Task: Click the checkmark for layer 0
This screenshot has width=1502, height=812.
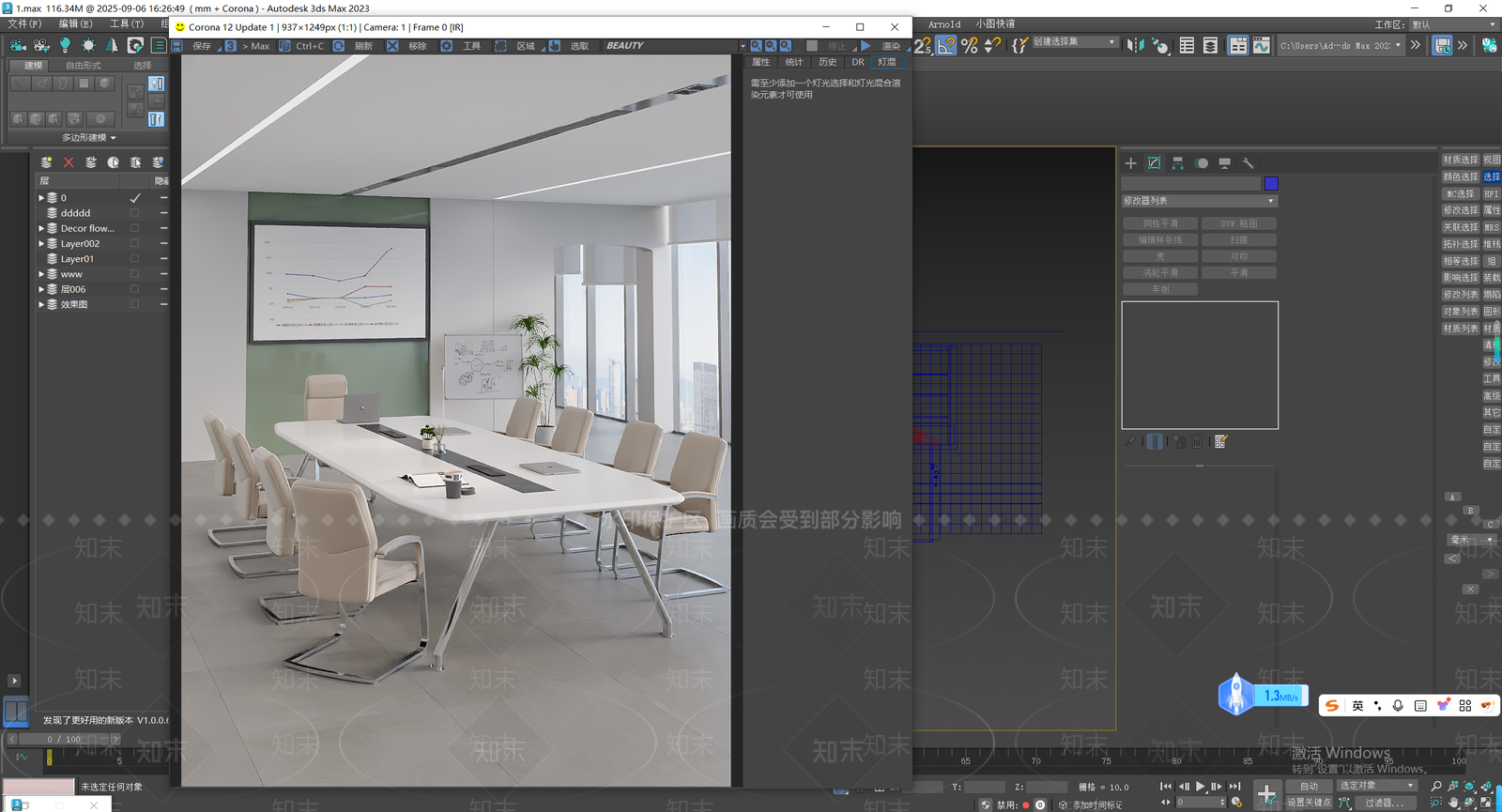Action: 135,198
